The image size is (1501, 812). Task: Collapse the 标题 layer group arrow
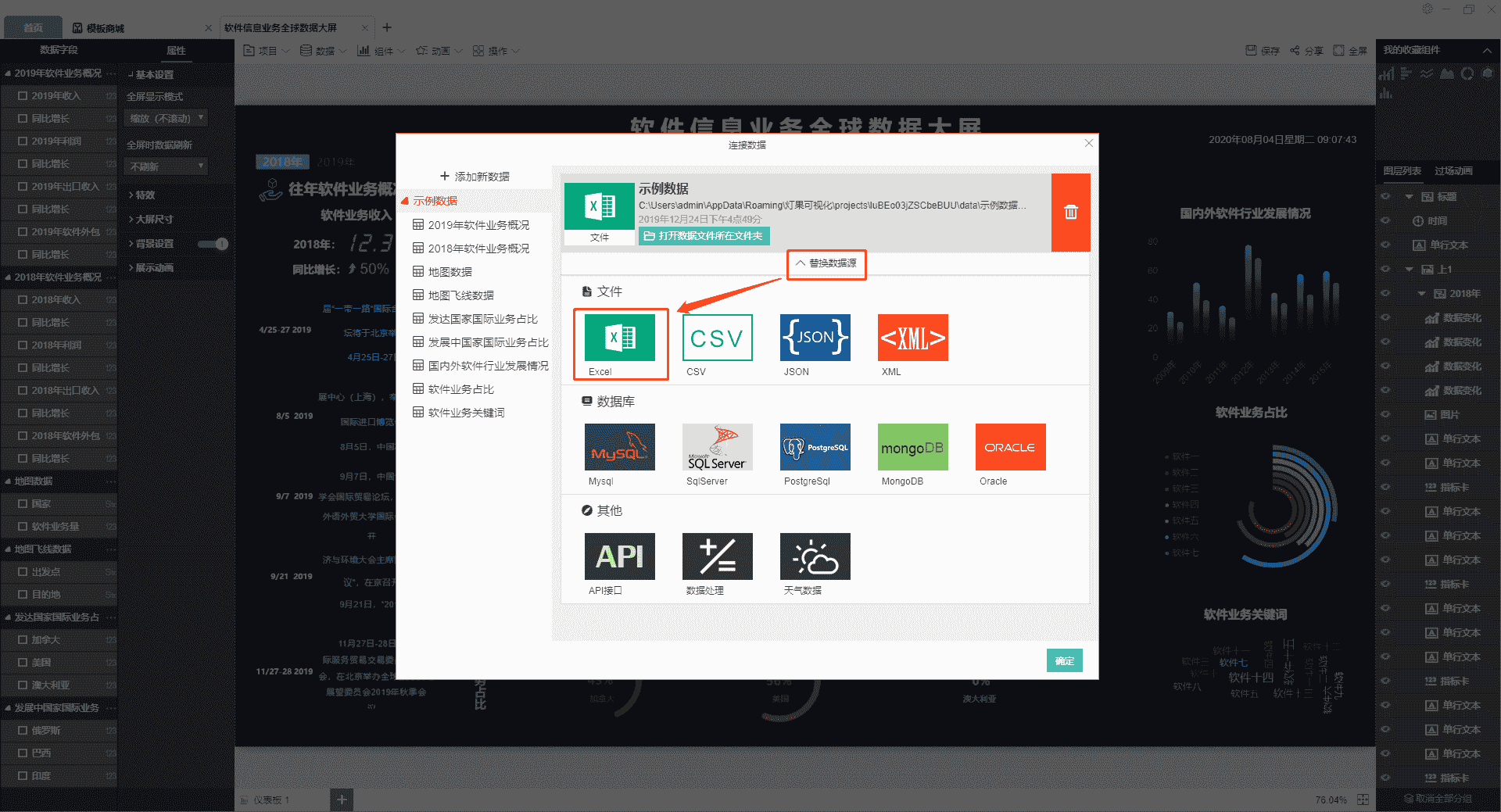[x=1409, y=197]
